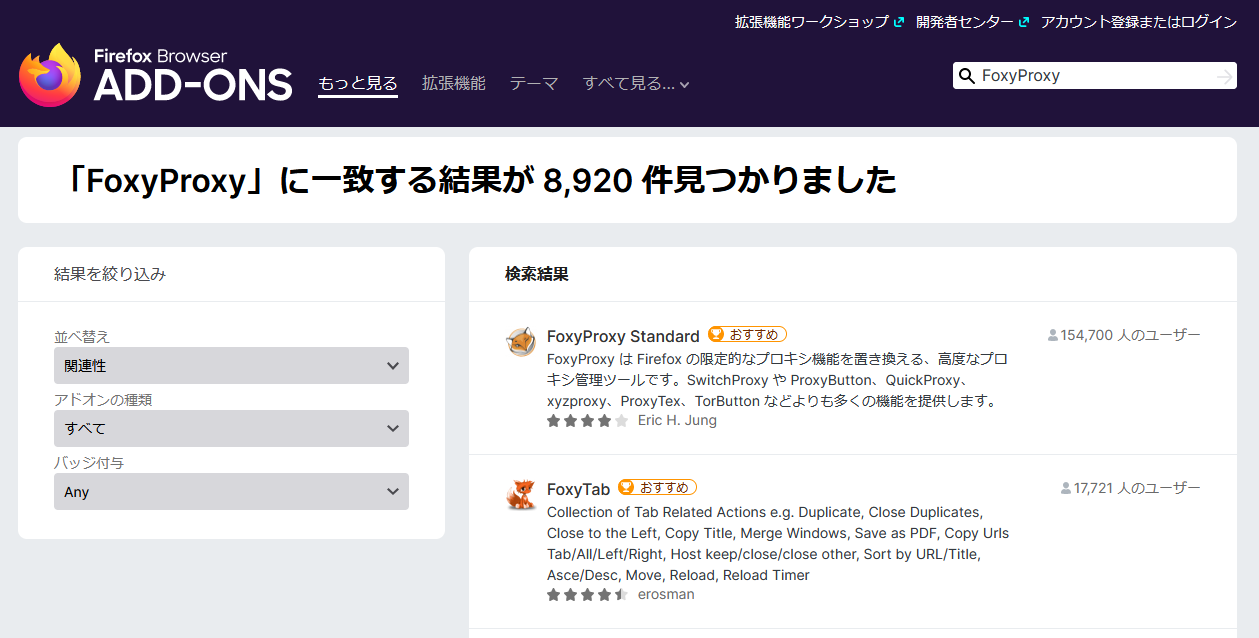Click the FoxyTab fox icon
Image resolution: width=1259 pixels, height=638 pixels.
click(x=521, y=494)
